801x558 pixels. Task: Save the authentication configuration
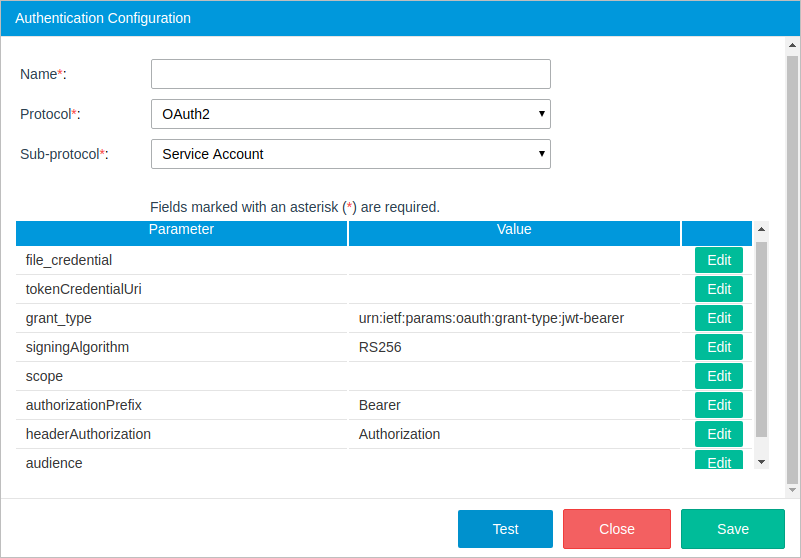[733, 529]
